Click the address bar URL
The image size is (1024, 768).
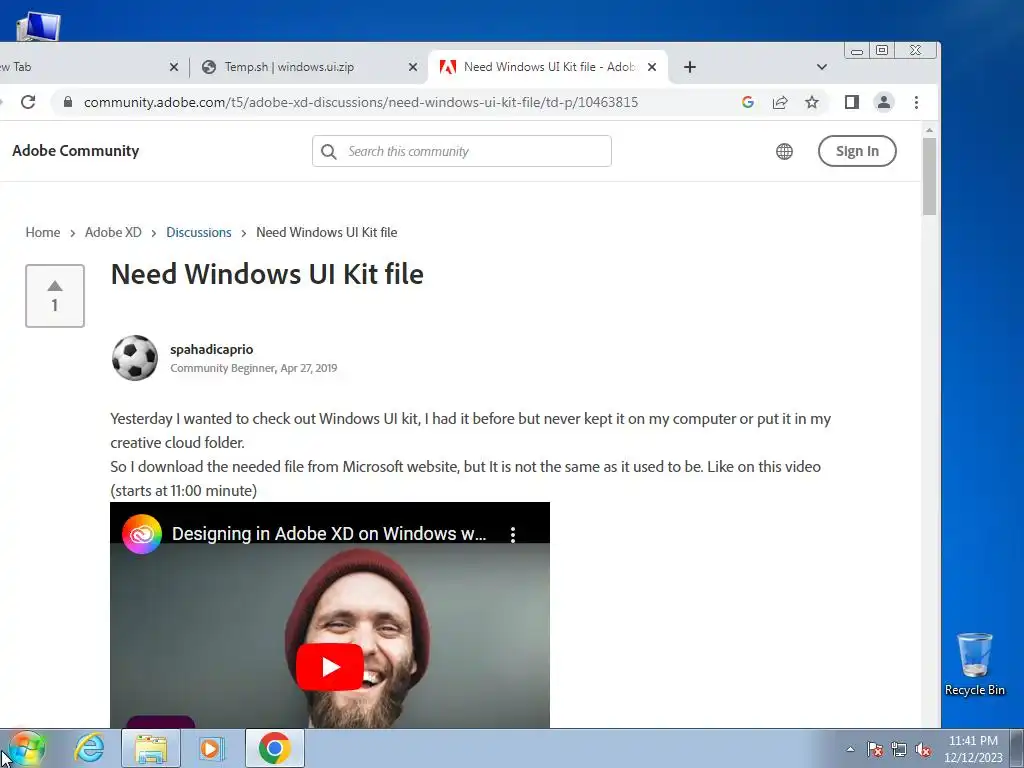pos(360,103)
